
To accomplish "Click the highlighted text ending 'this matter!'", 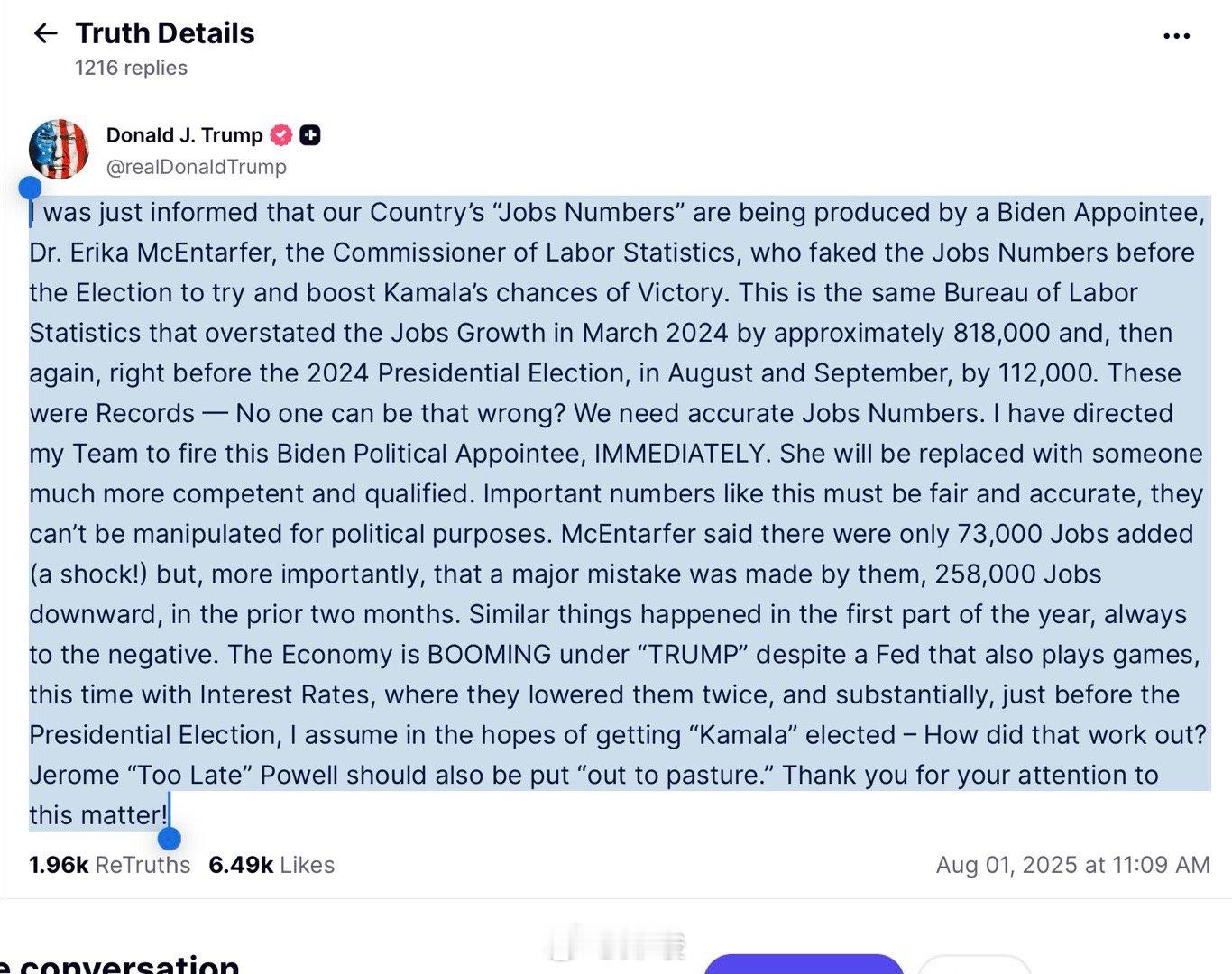I will coord(98,815).
